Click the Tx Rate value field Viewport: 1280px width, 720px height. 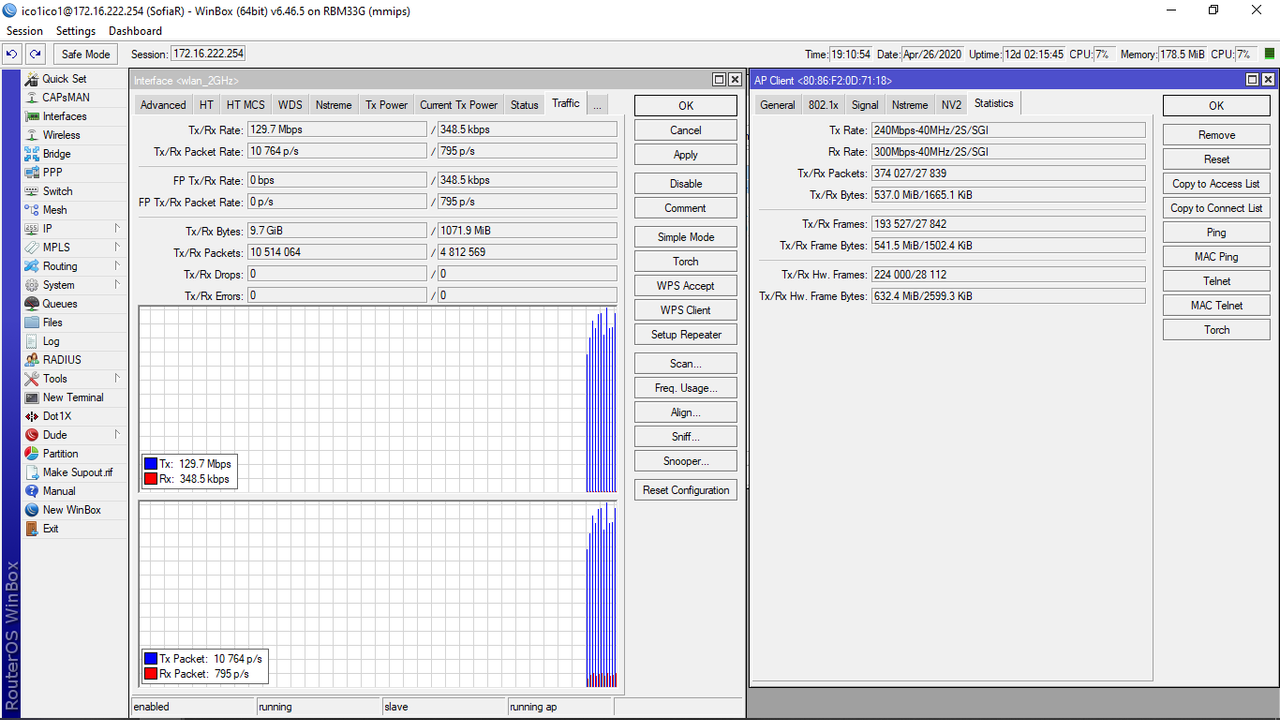(1008, 130)
